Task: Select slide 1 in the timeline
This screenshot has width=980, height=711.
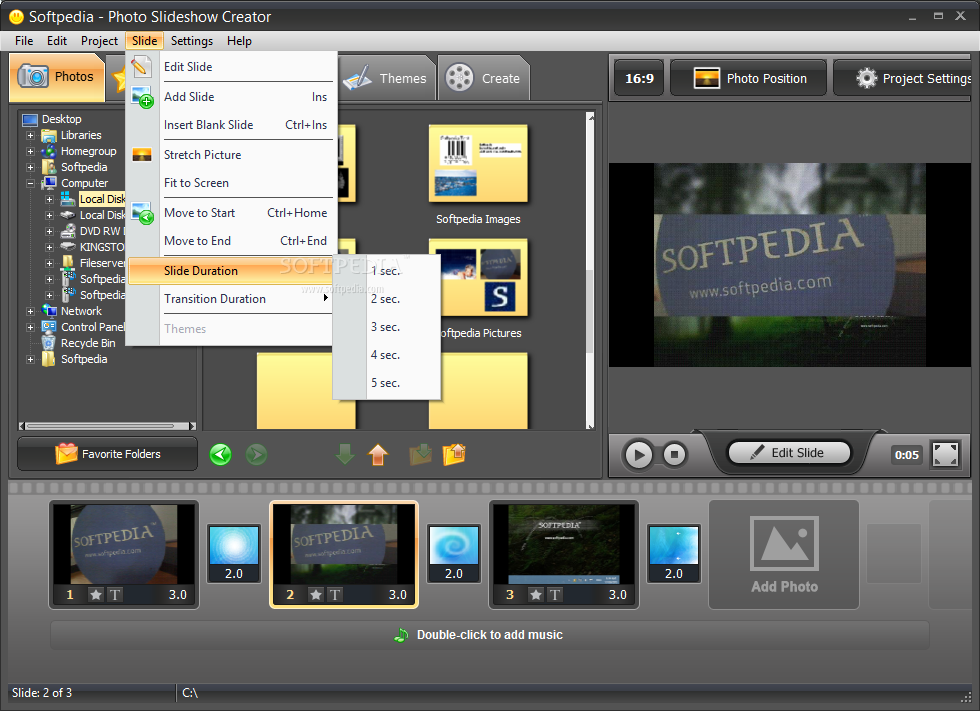Action: click(x=124, y=554)
